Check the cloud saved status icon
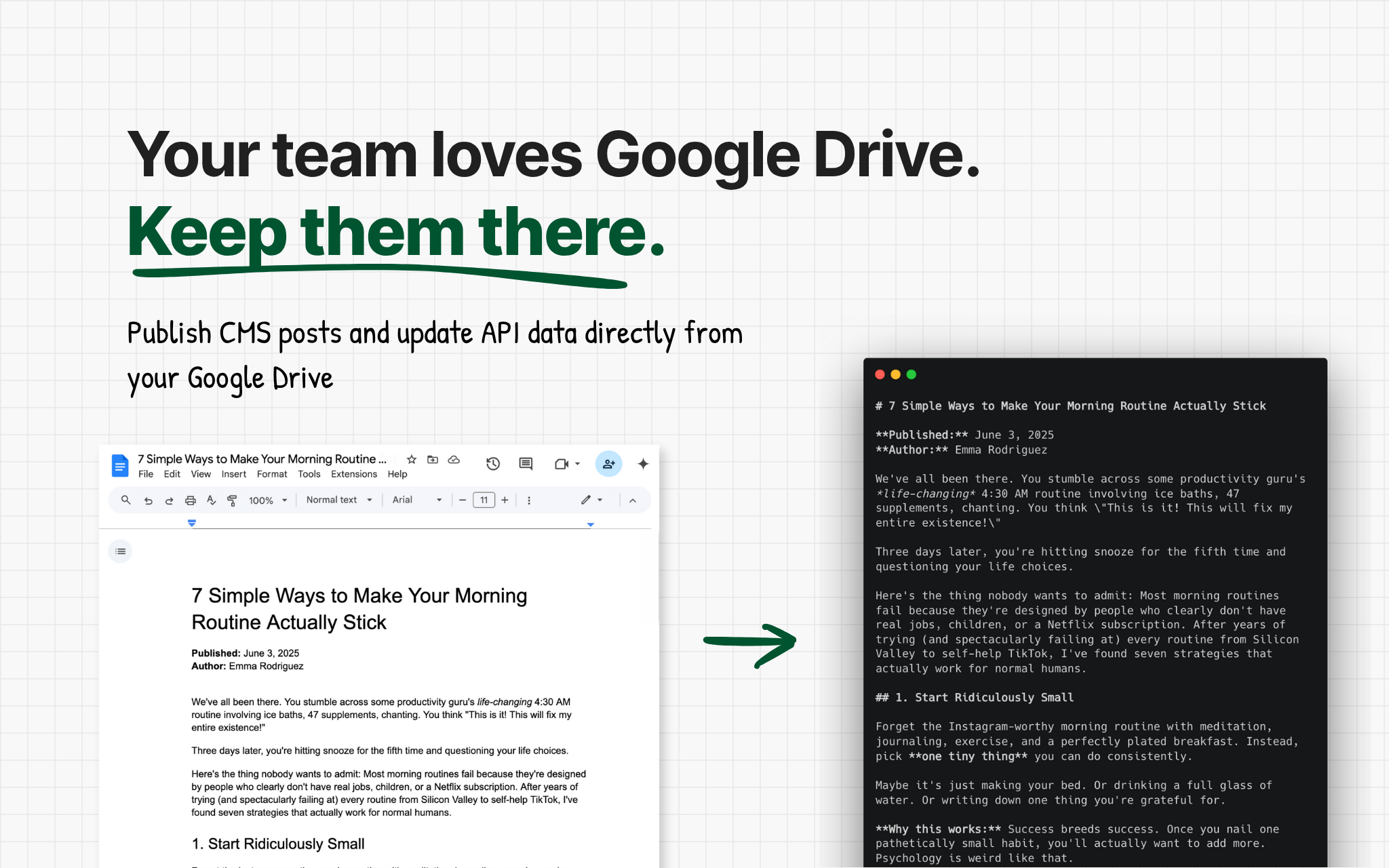The width and height of the screenshot is (1389, 868). click(454, 459)
